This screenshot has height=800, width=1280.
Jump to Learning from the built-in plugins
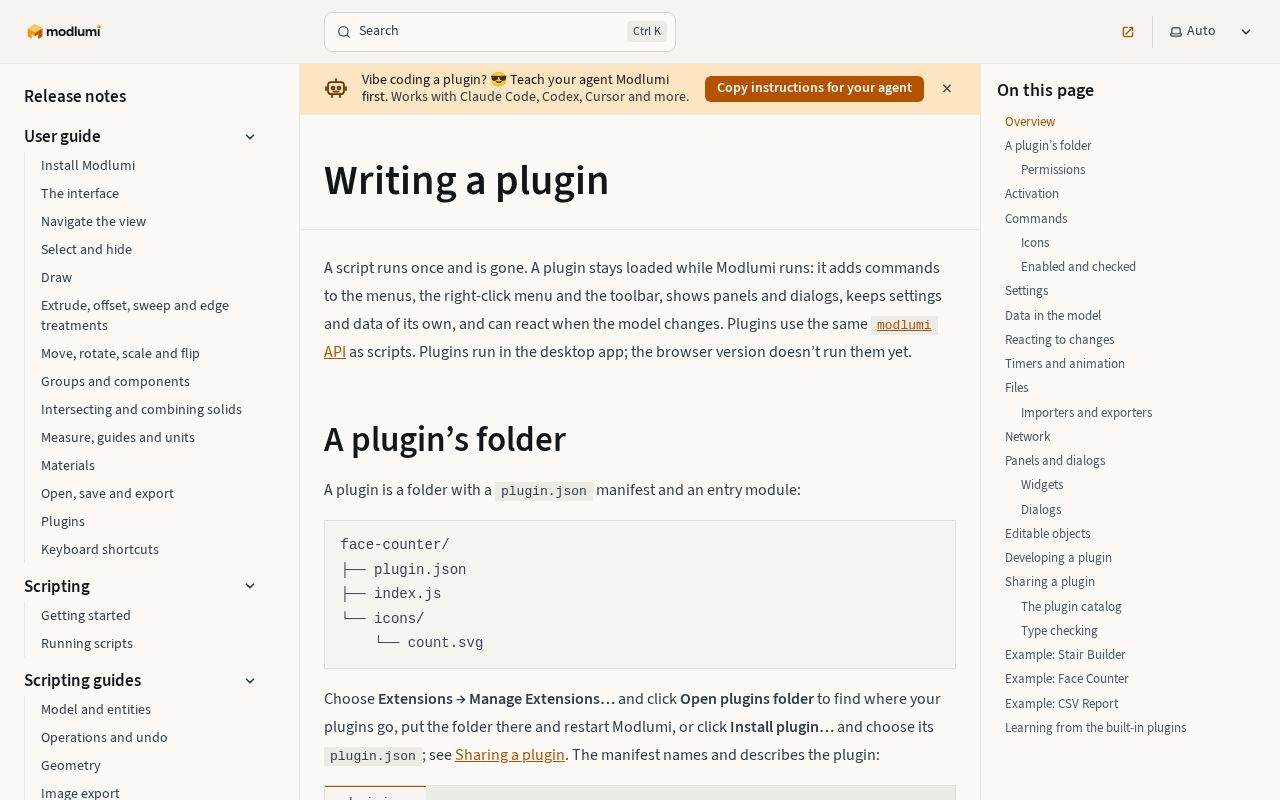[1096, 728]
